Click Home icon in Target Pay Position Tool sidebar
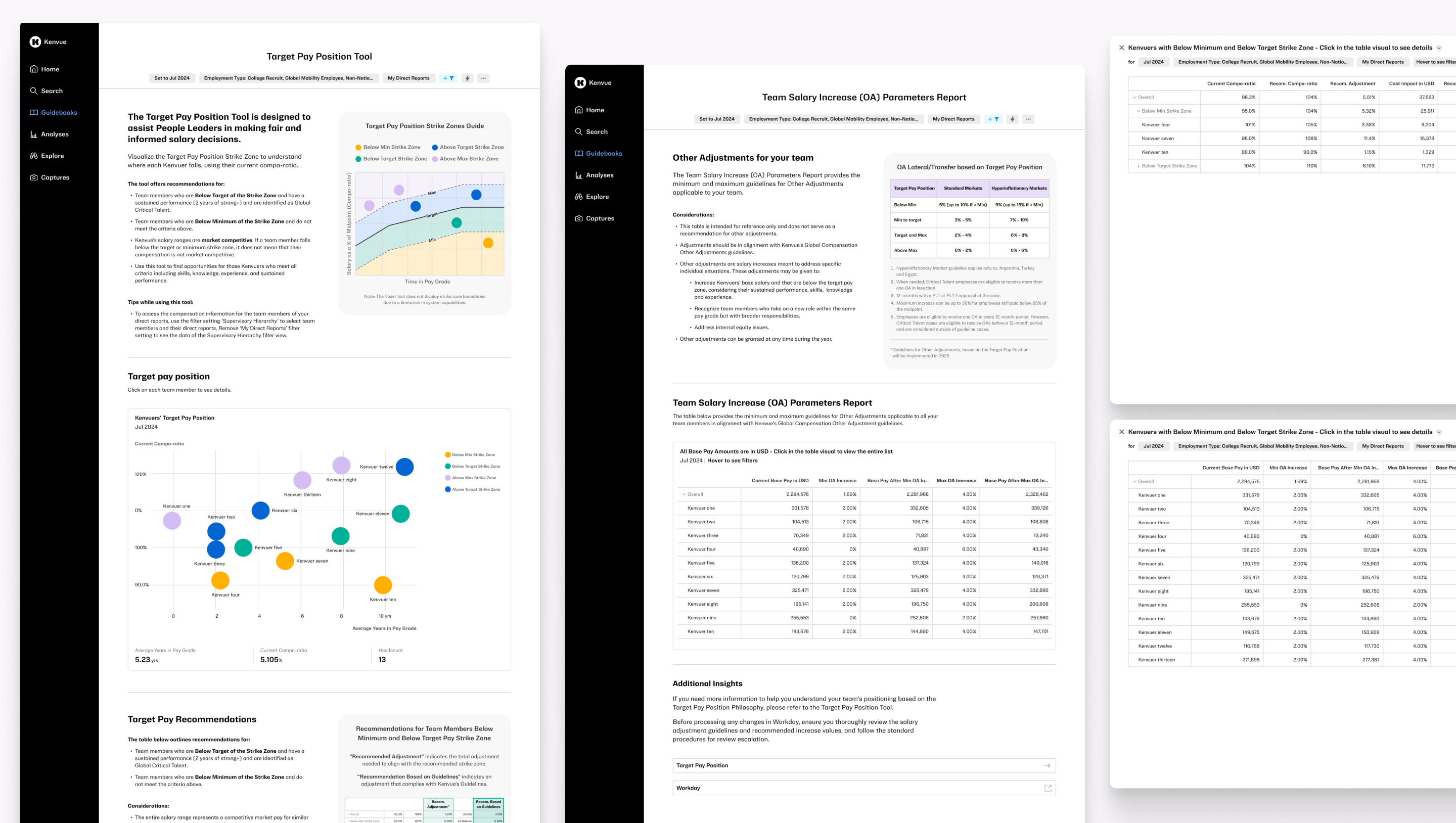Screen dimensions: 1456x823 [34, 69]
